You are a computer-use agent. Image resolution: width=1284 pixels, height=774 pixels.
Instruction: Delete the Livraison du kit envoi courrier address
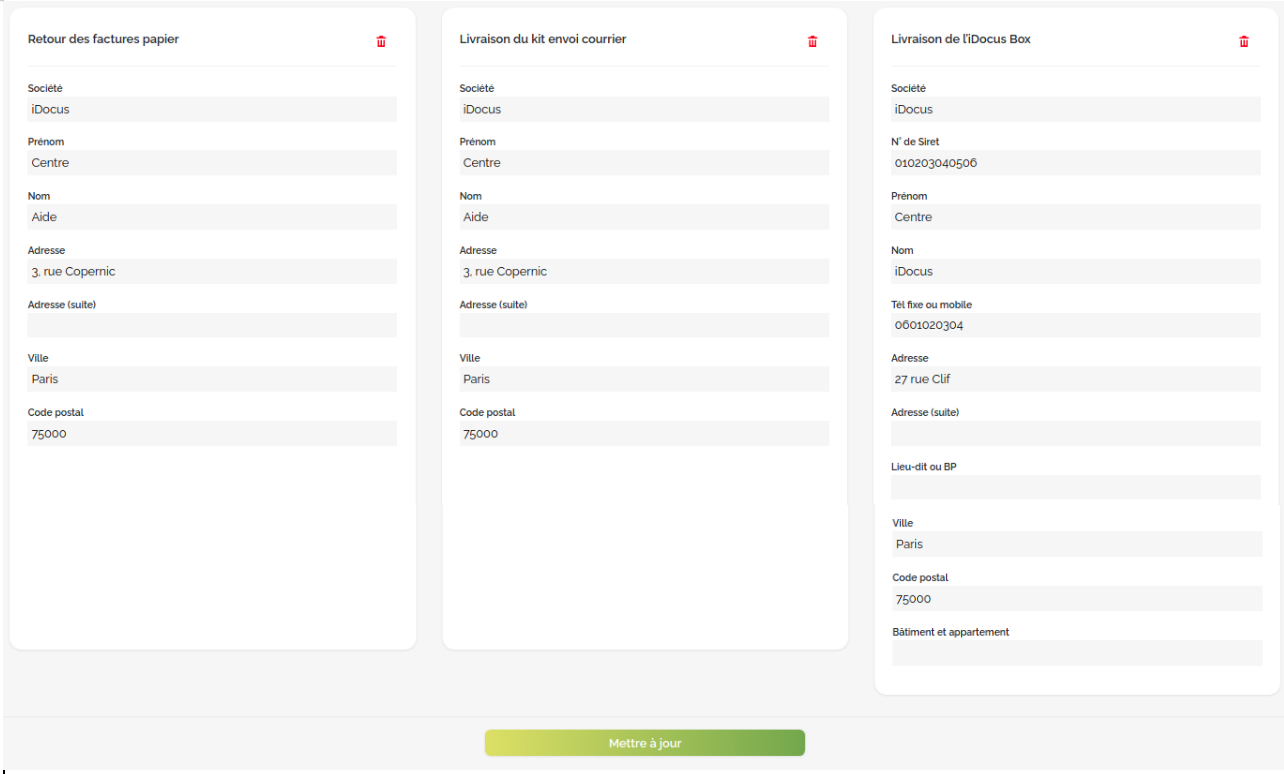click(x=812, y=42)
